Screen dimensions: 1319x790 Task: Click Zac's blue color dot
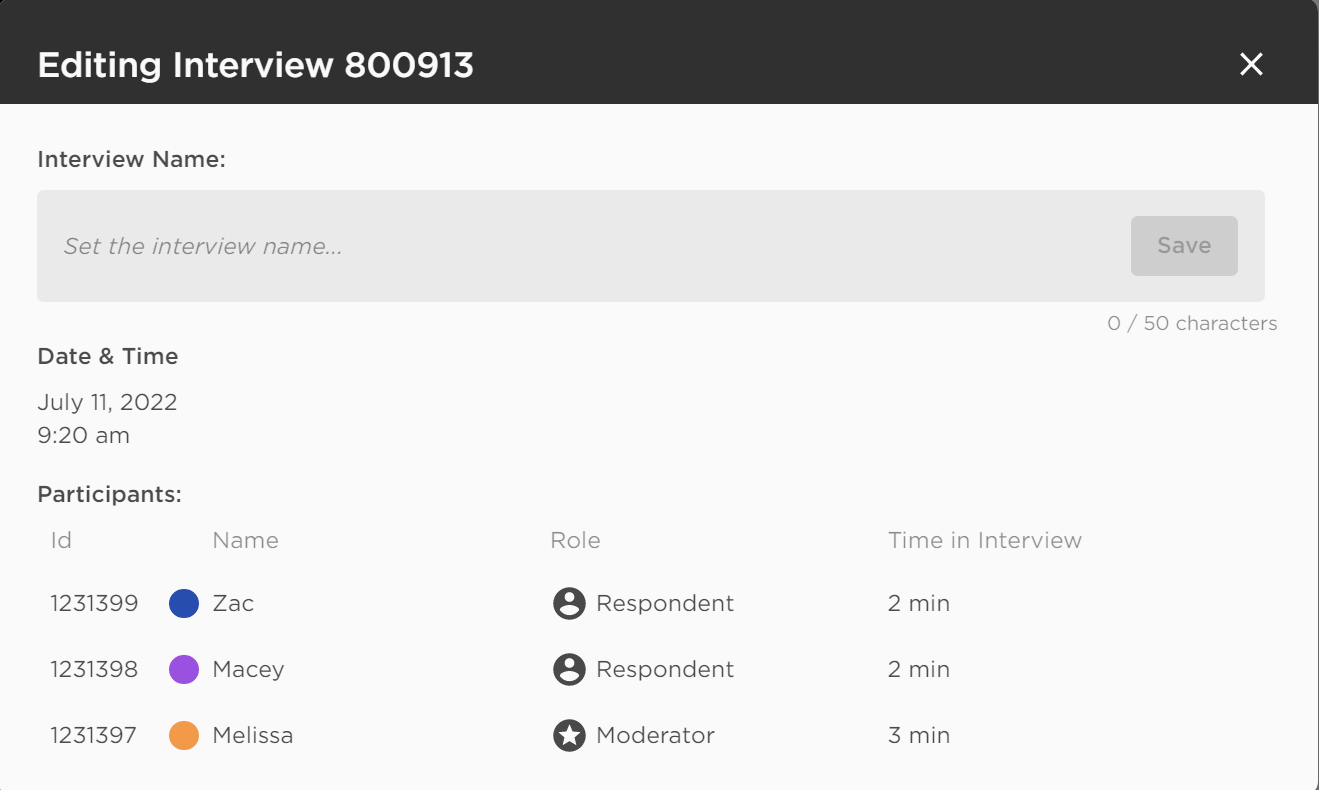point(184,604)
